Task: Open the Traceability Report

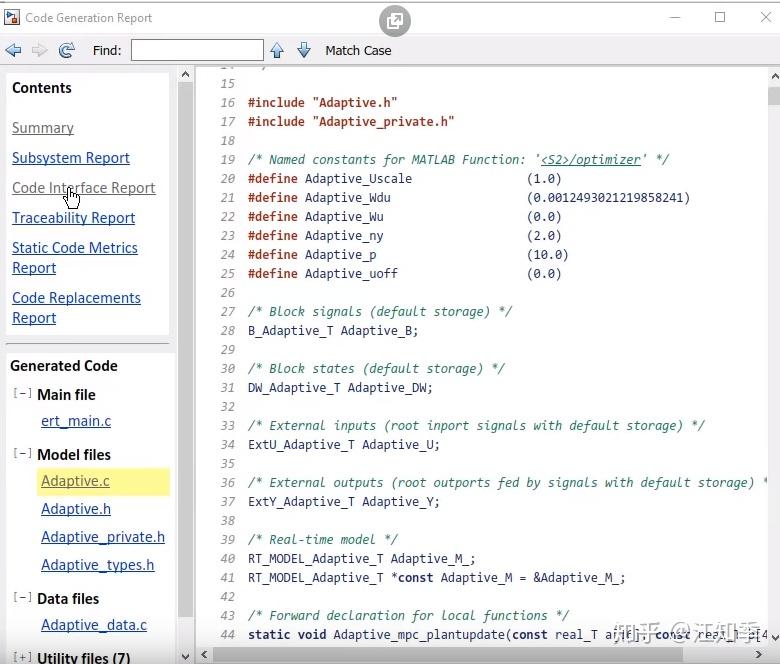Action: click(x=74, y=218)
